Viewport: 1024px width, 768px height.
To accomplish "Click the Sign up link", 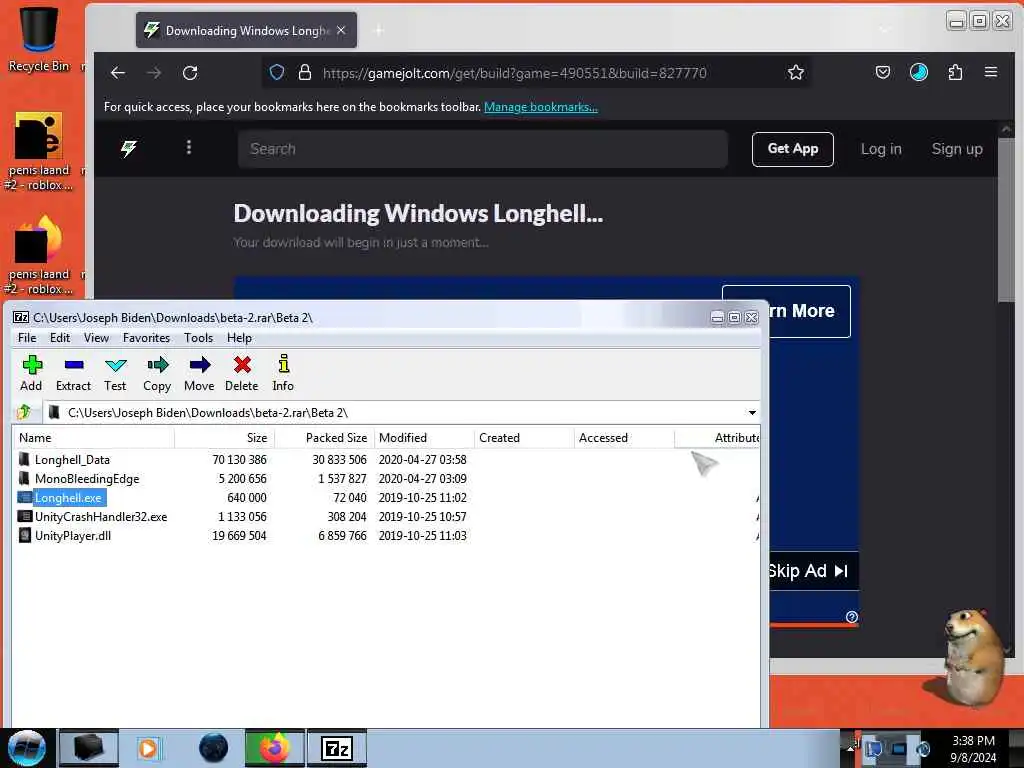I will pyautogui.click(x=957, y=149).
